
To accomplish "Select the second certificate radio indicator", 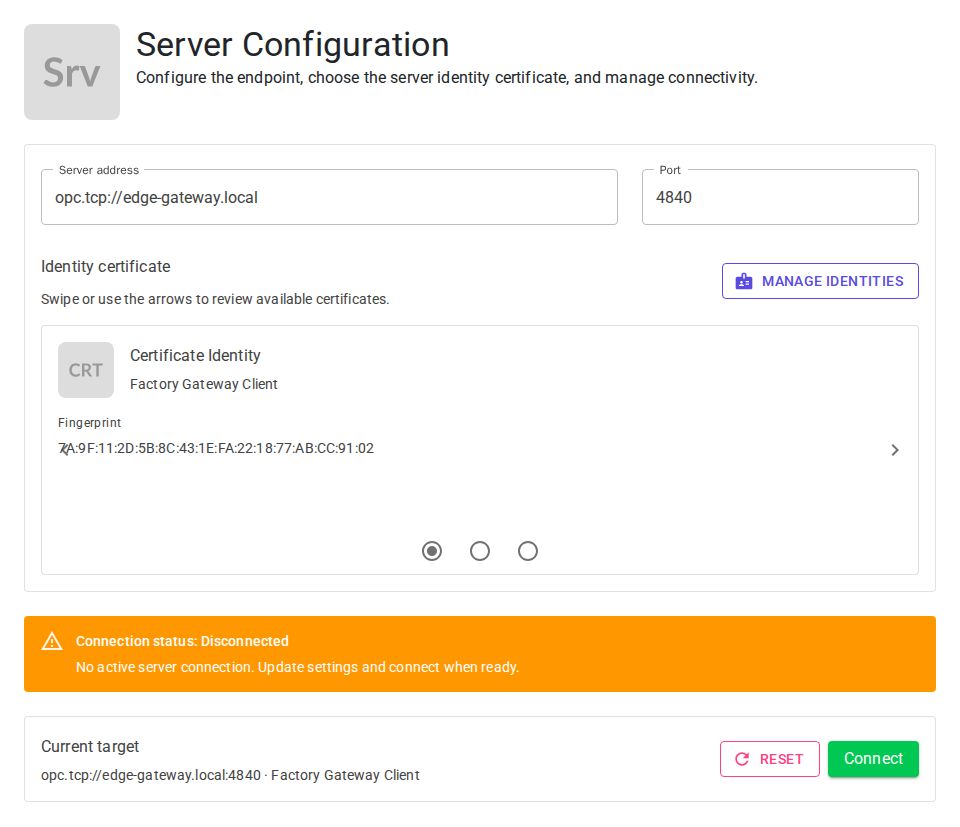I will tap(480, 551).
